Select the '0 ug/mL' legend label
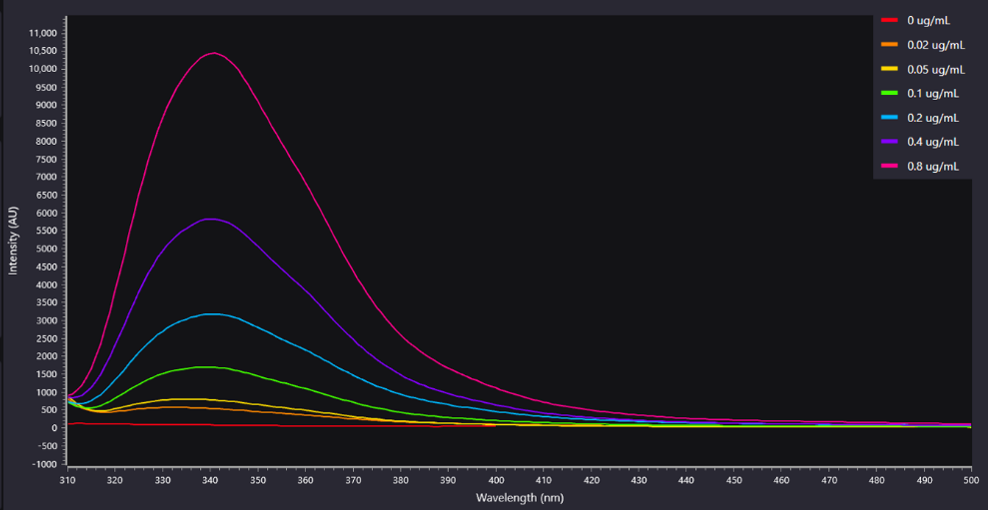Screen dimensions: 988x510 click(929, 20)
